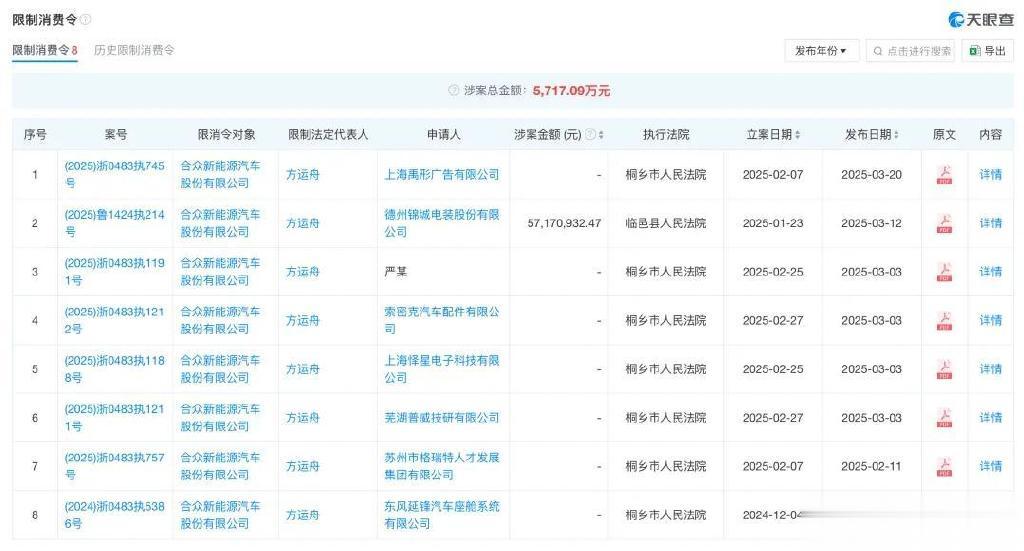Select total amount 5,717.09万元
Viewport: 1024px width, 551px height.
(x=571, y=91)
